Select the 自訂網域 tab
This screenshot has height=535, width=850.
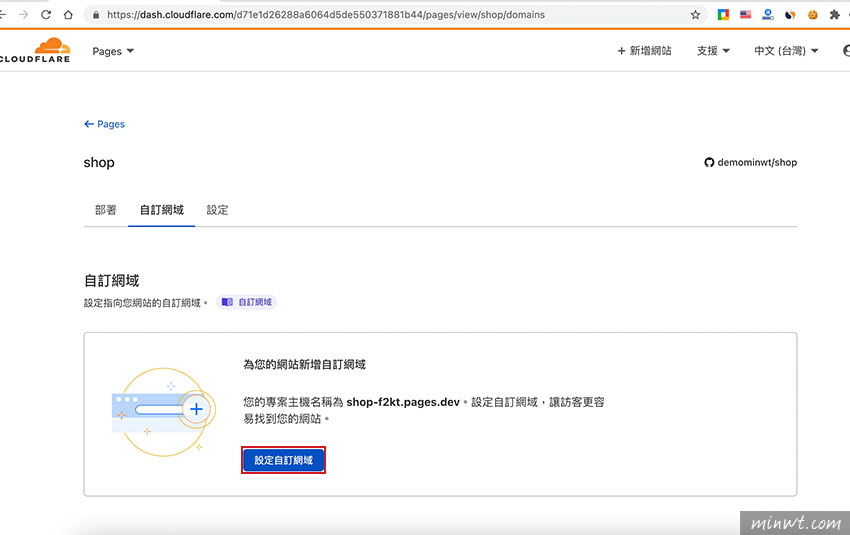pyautogui.click(x=162, y=210)
